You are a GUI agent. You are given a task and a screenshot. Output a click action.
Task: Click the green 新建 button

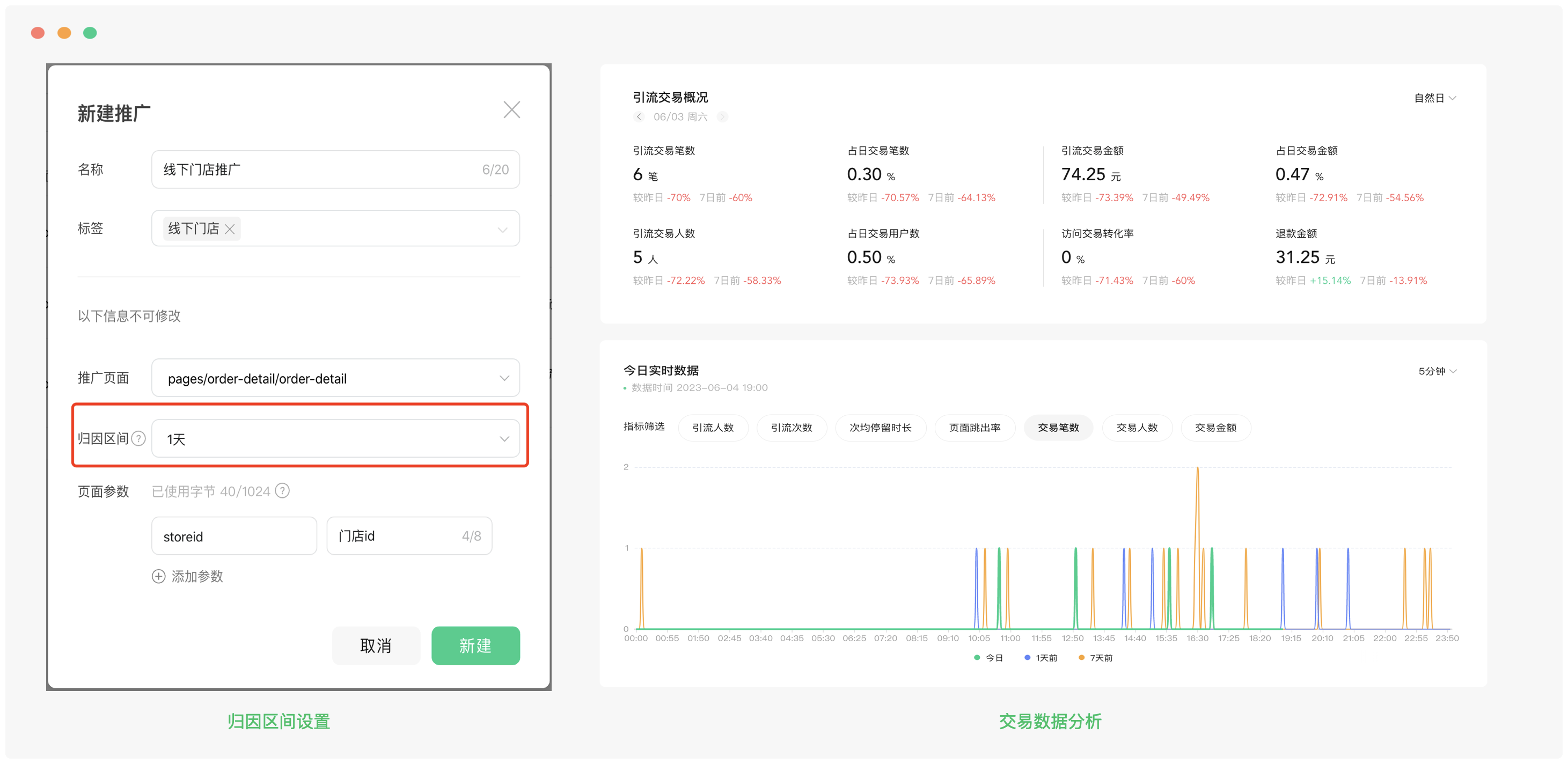pos(475,645)
